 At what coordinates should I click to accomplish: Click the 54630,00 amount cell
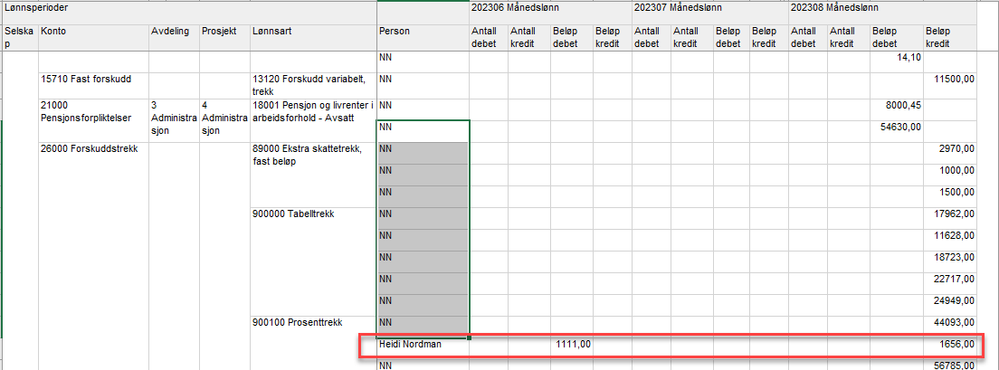[x=896, y=131]
